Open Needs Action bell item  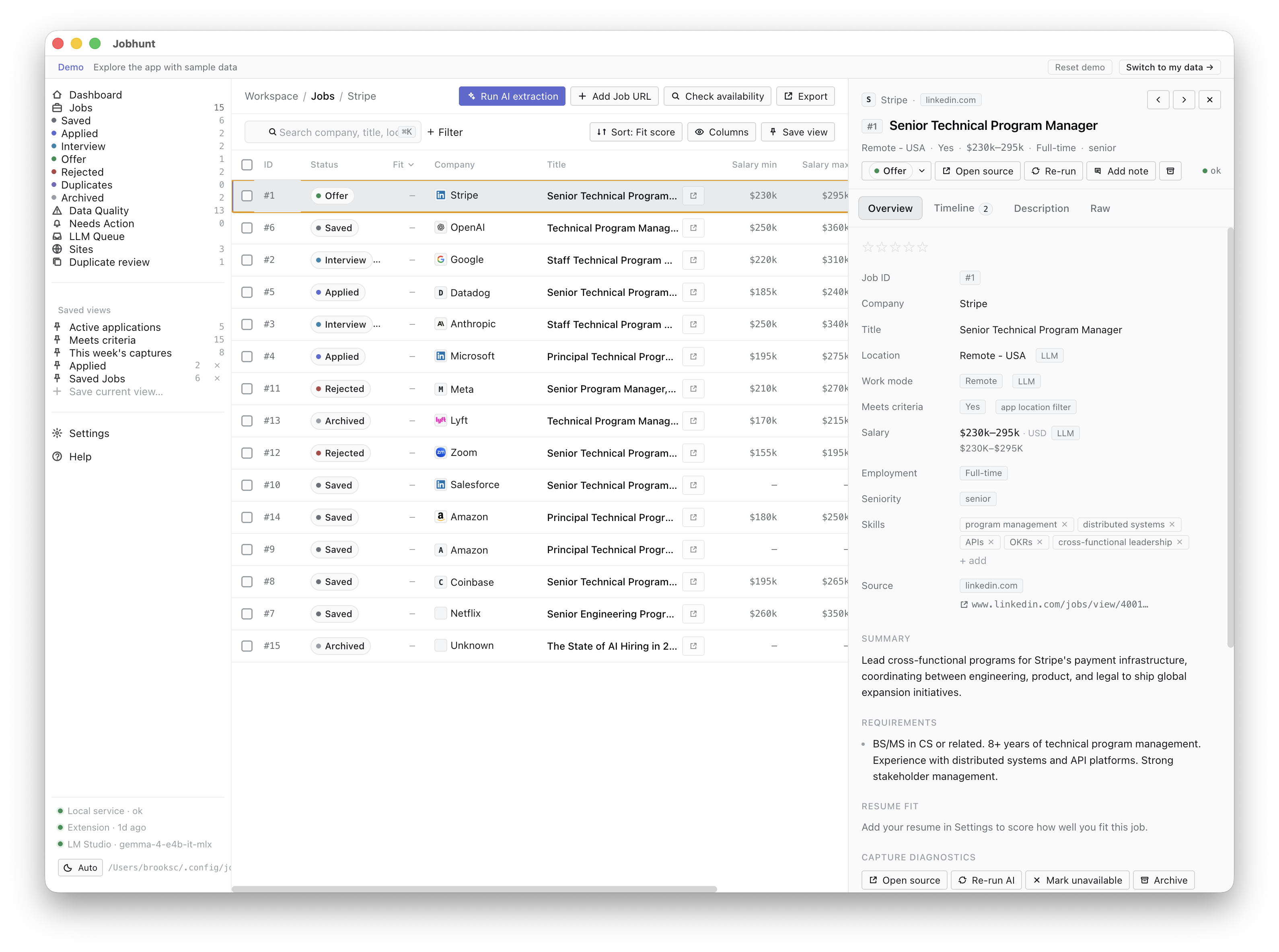pos(57,224)
